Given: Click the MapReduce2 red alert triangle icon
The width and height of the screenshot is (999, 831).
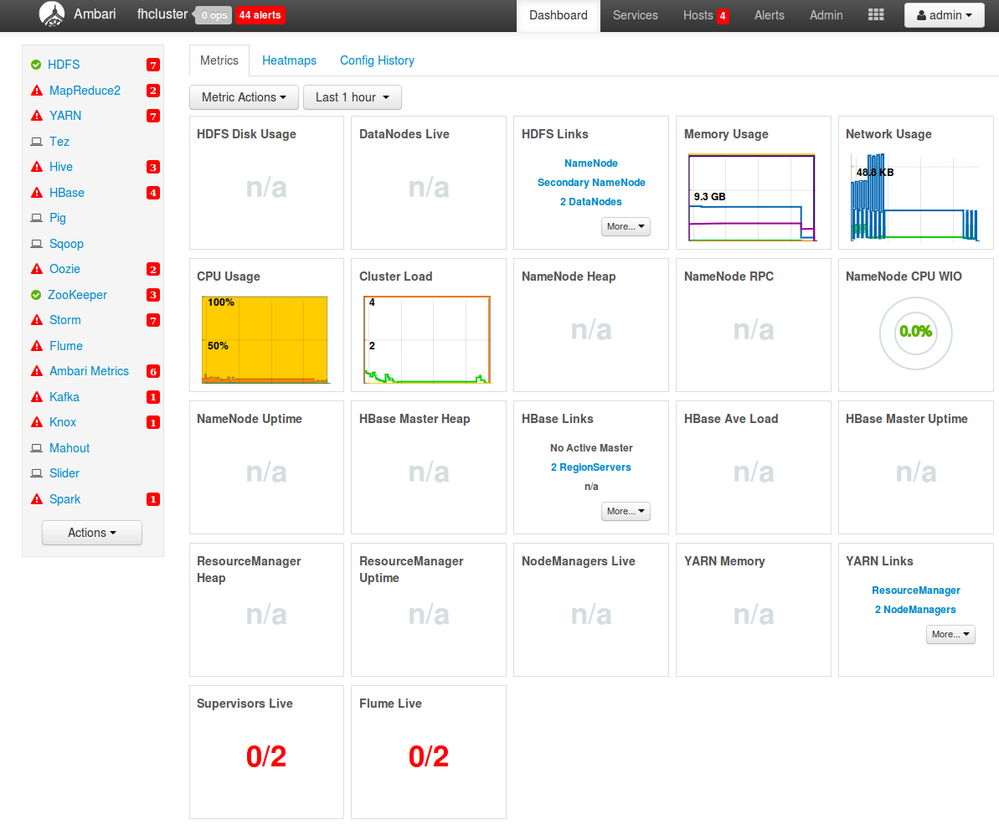Looking at the screenshot, I should pos(37,90).
